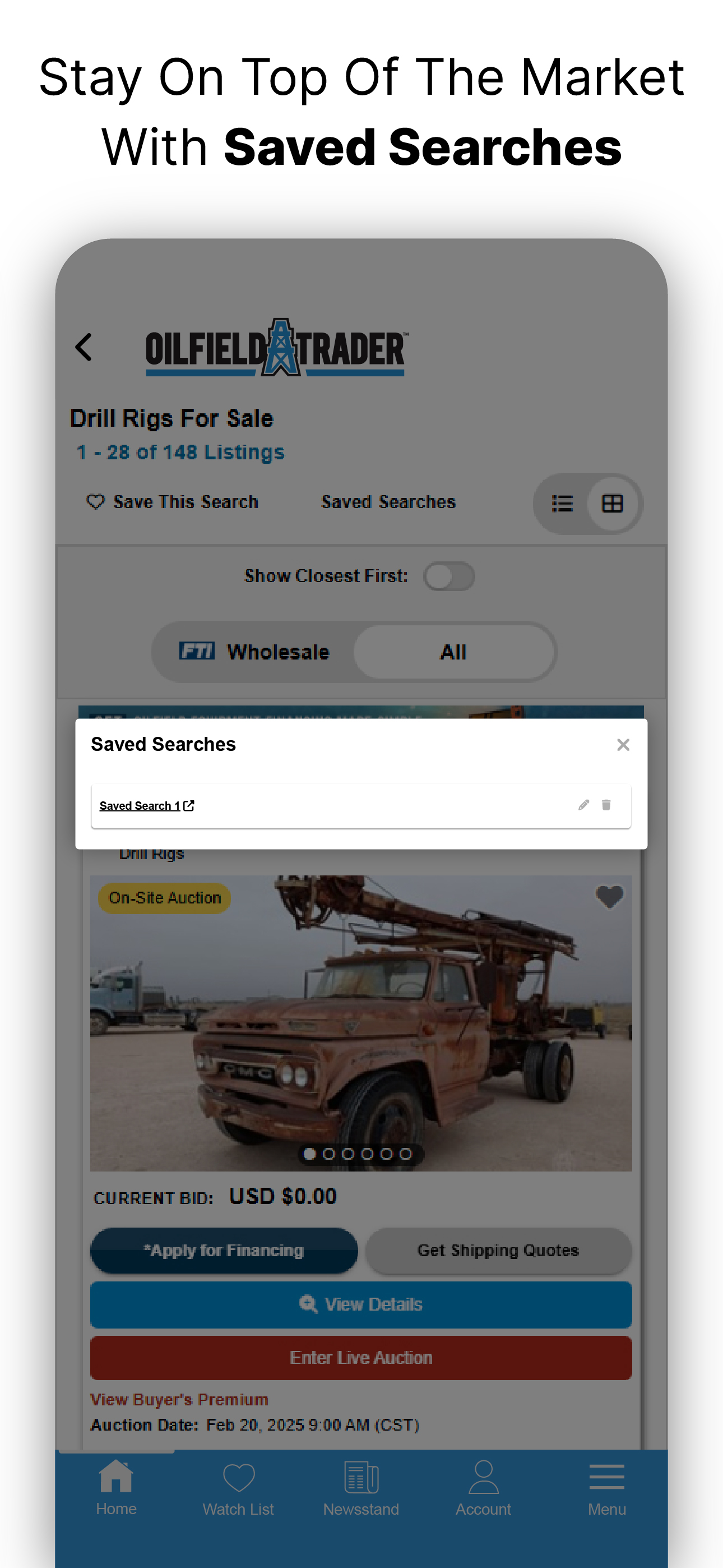Click the pencil edit icon for Saved Search 1

tap(583, 805)
